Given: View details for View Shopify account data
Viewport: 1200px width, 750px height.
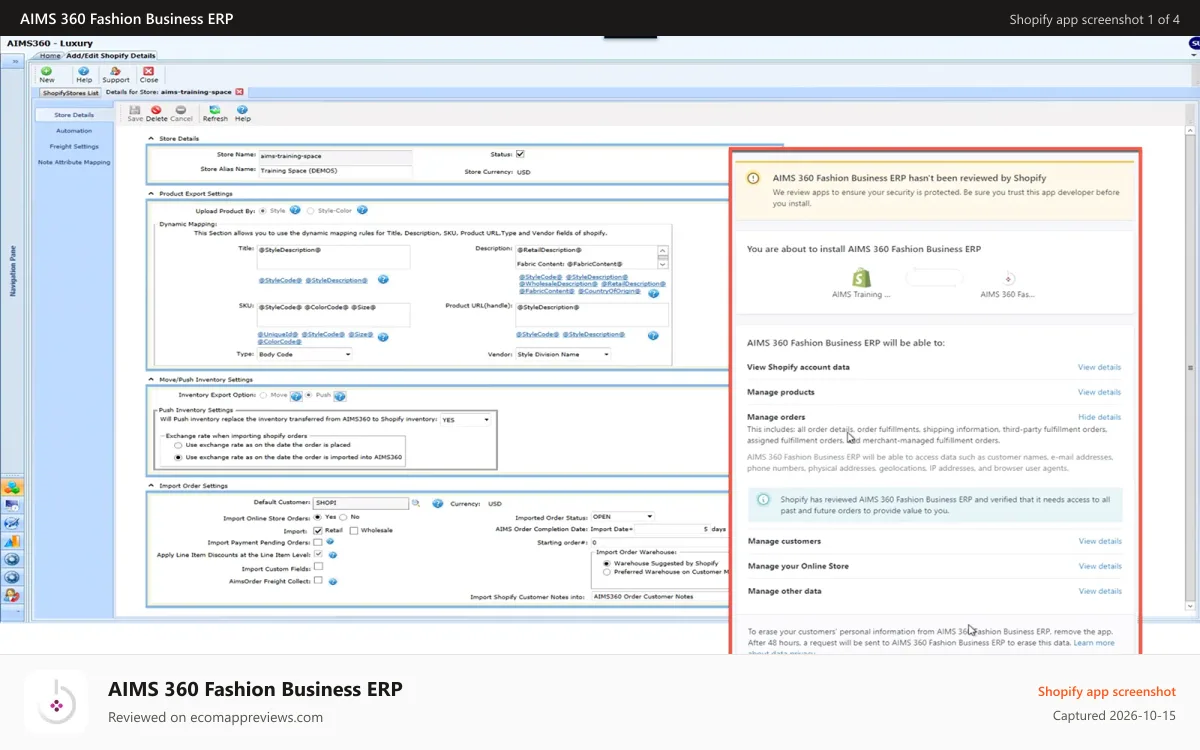Looking at the screenshot, I should coord(1099,367).
